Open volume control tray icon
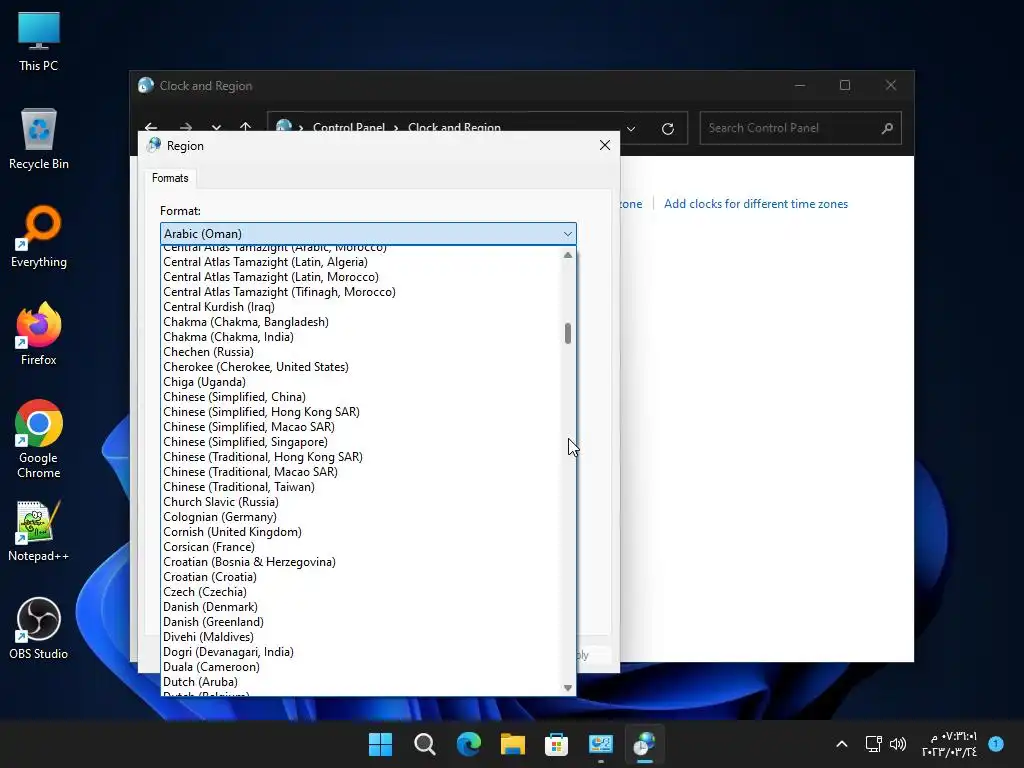1024x768 pixels. (898, 744)
